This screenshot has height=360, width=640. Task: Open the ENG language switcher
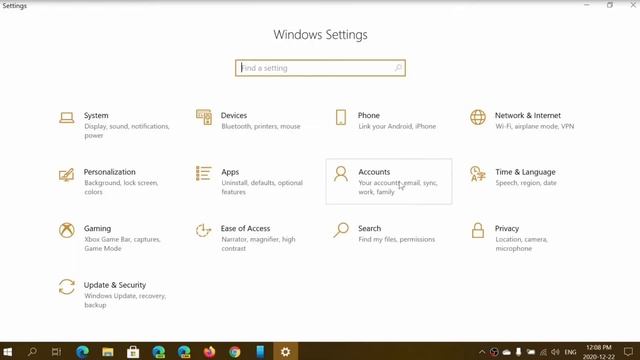[x=570, y=352]
